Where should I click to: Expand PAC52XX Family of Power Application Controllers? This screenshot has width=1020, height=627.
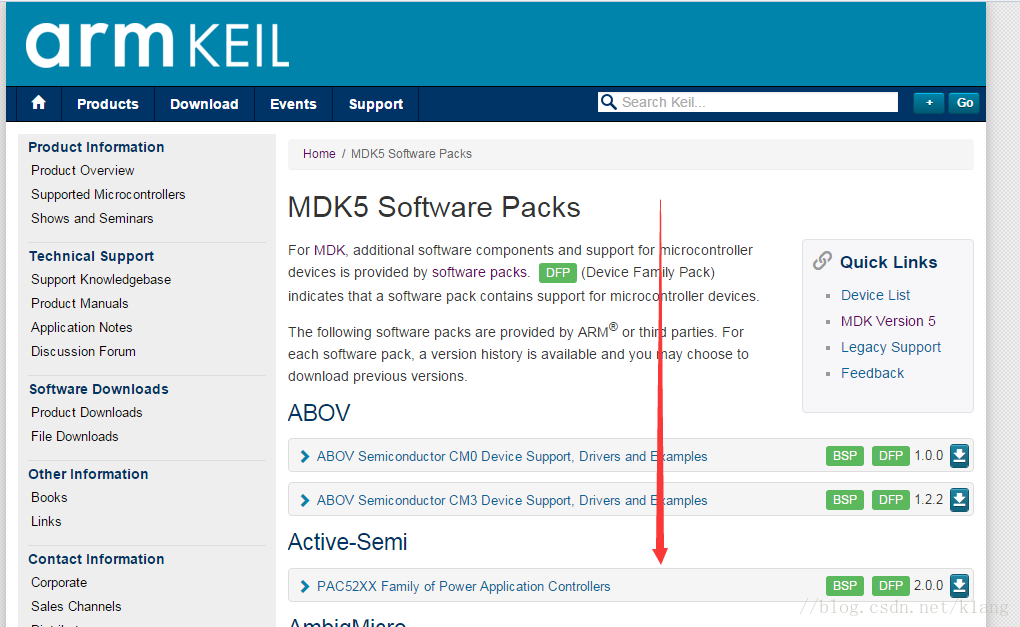click(x=304, y=587)
